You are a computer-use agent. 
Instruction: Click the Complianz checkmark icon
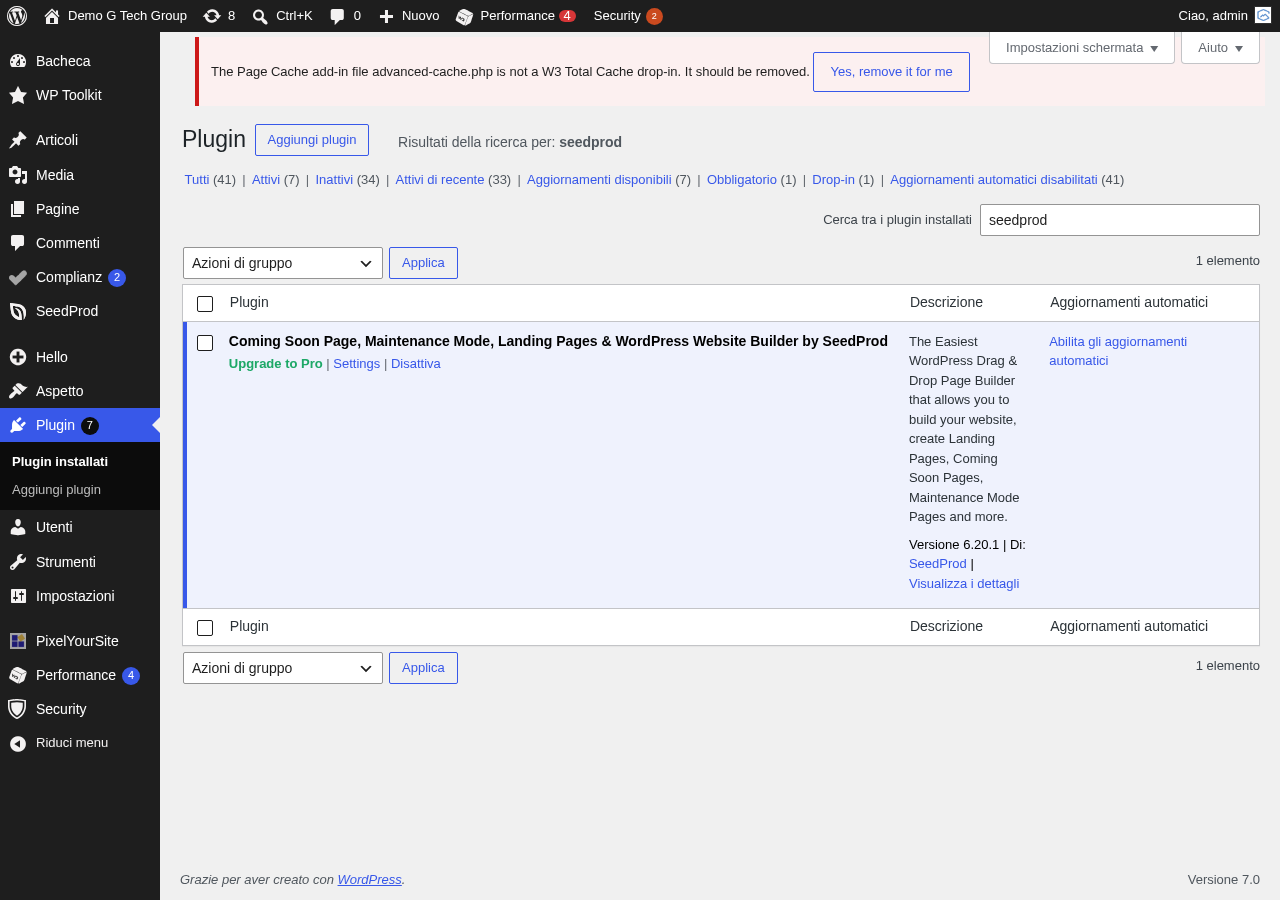18,277
